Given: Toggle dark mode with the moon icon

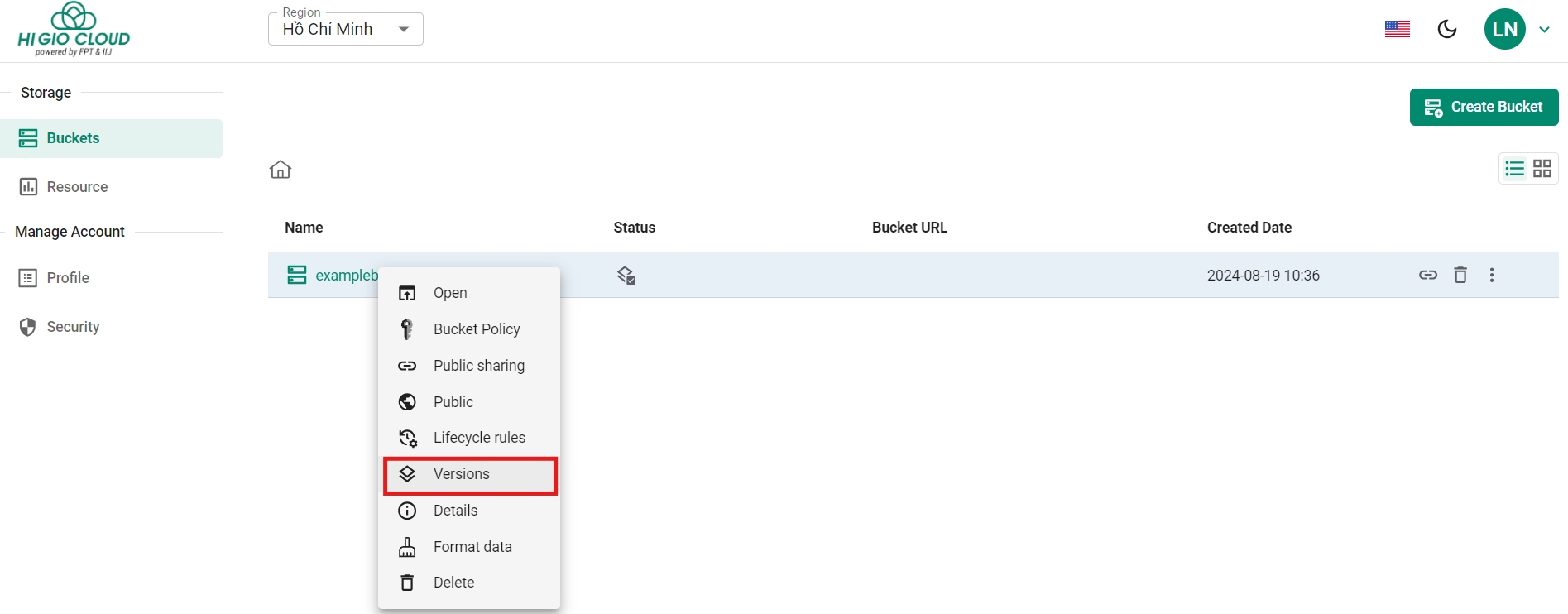Looking at the screenshot, I should tap(1447, 29).
